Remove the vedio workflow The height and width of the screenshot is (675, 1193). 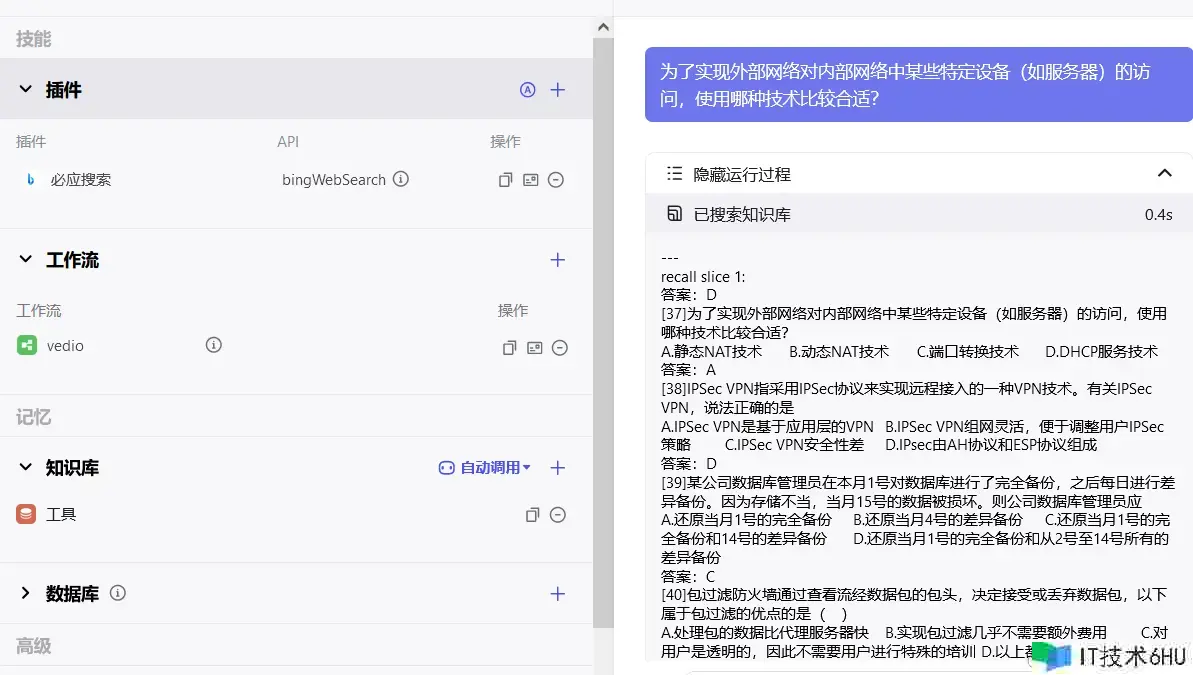pyautogui.click(x=560, y=348)
